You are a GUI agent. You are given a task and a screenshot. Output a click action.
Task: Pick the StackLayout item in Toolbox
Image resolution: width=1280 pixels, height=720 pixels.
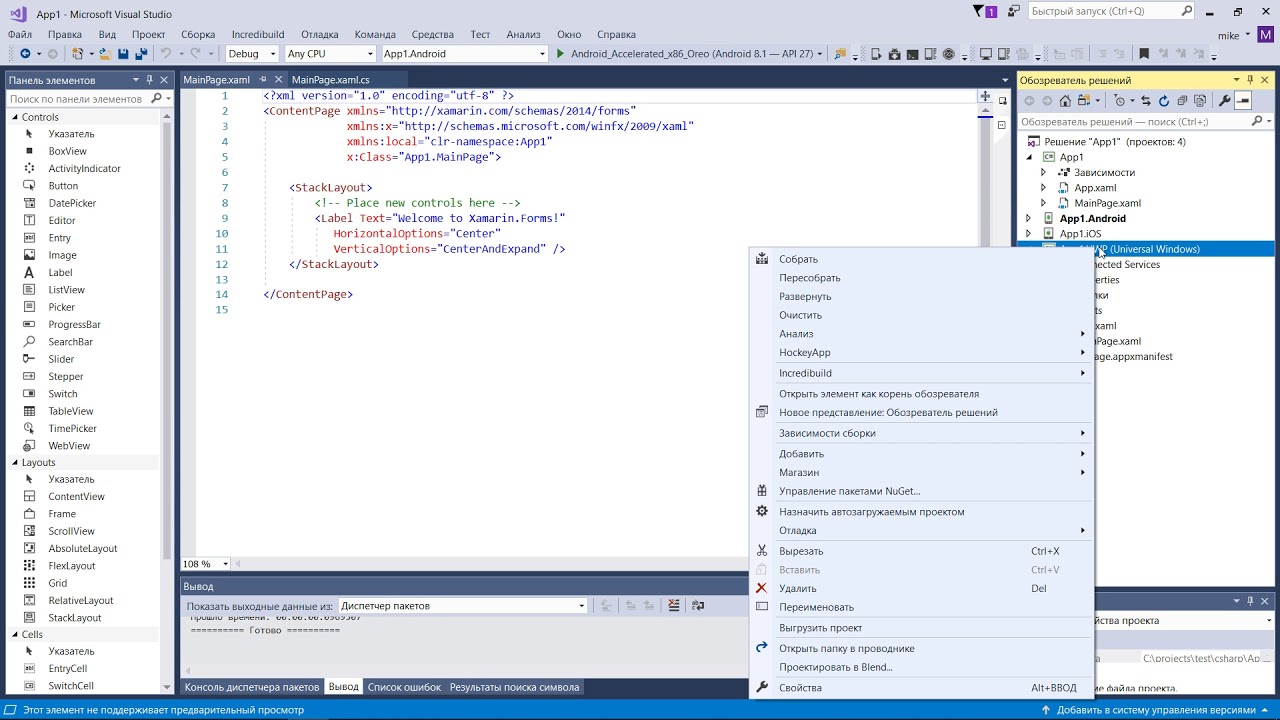[75, 618]
